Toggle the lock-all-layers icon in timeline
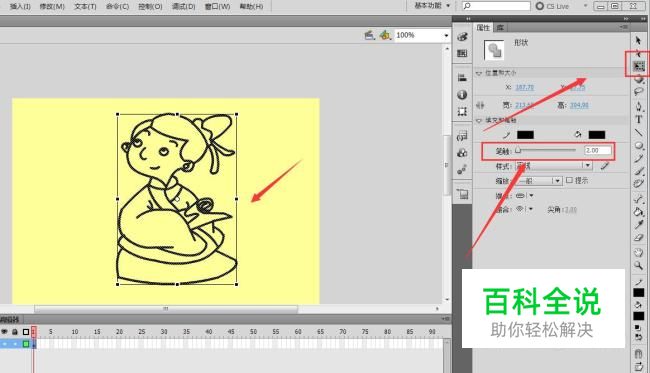Viewport: 650px width, 373px height. (15, 332)
